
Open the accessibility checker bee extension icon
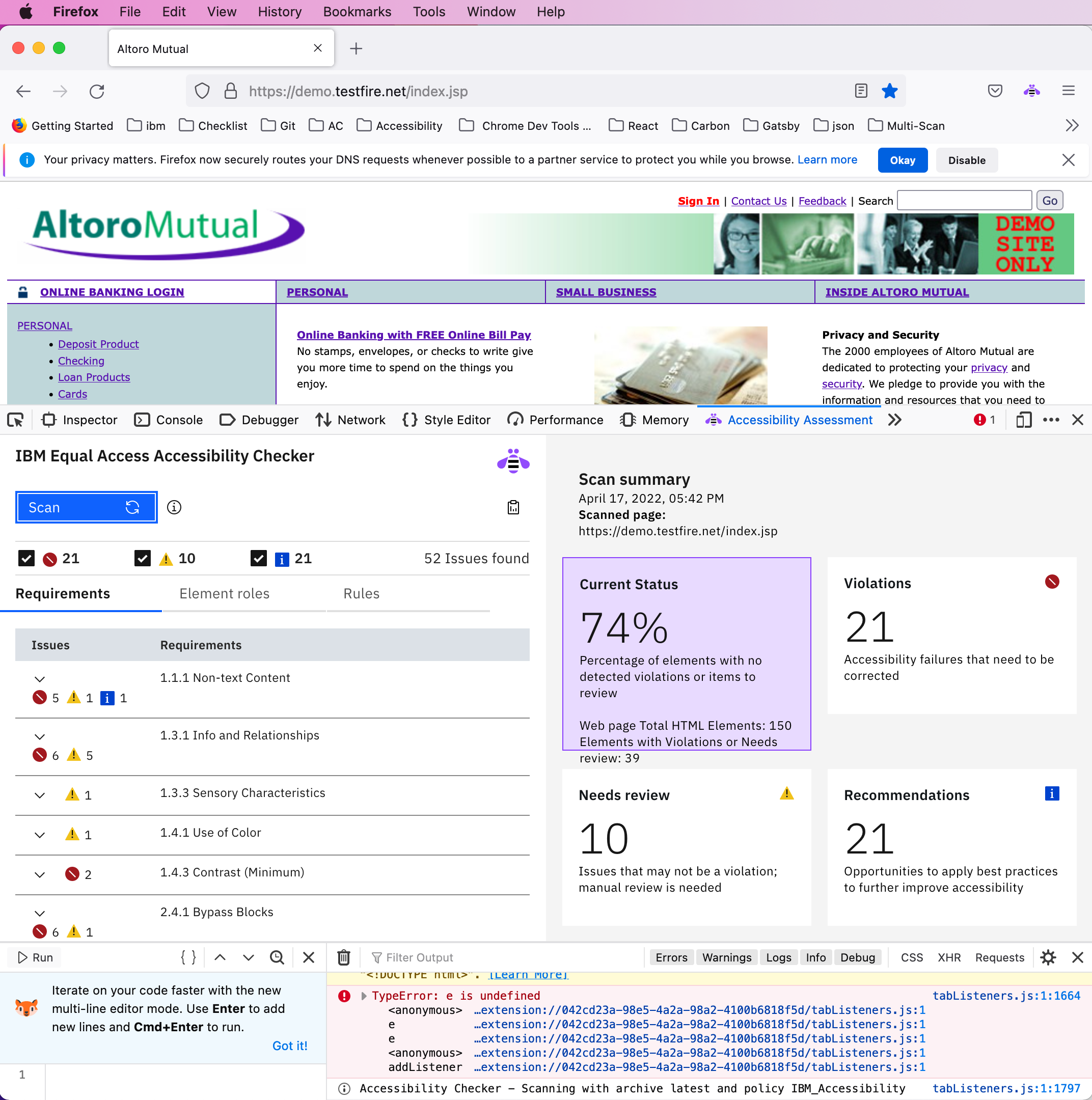tap(1032, 91)
